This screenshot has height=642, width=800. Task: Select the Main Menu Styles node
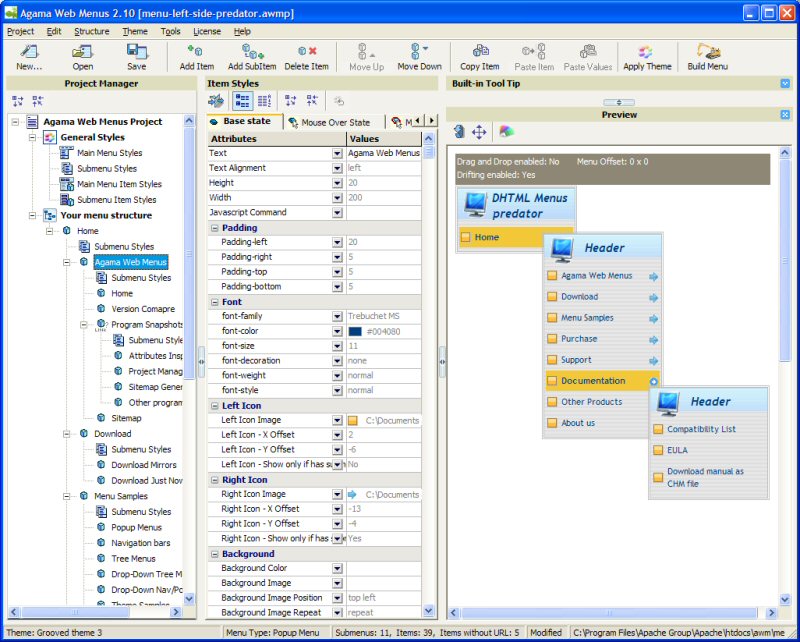[x=109, y=153]
